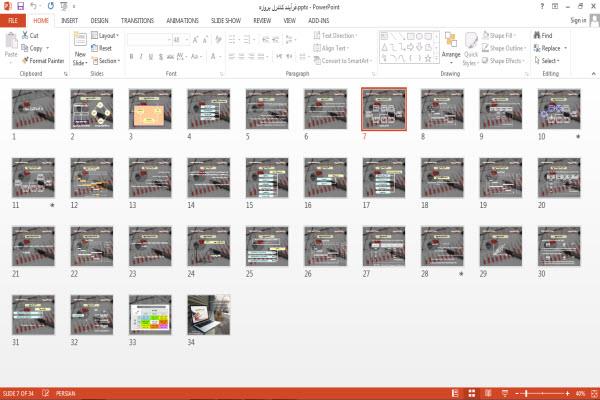Open the Section dropdown
This screenshot has height=400, width=600.
click(106, 60)
